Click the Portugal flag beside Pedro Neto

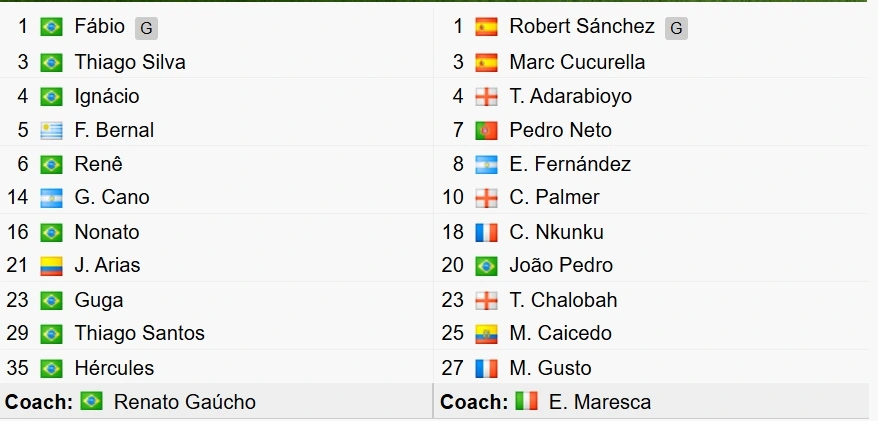click(x=486, y=130)
